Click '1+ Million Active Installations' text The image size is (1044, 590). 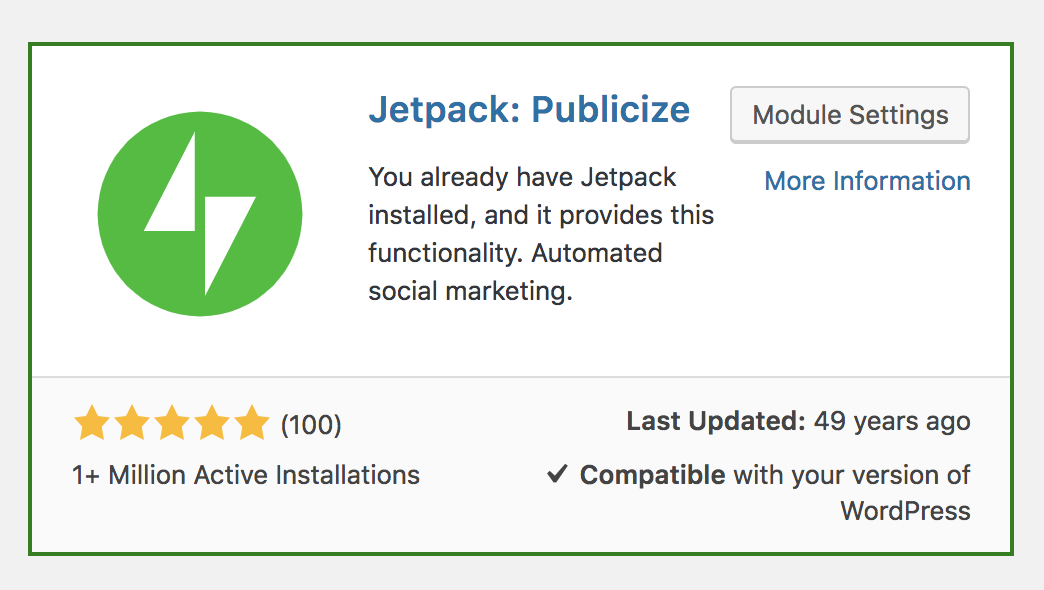(x=246, y=475)
